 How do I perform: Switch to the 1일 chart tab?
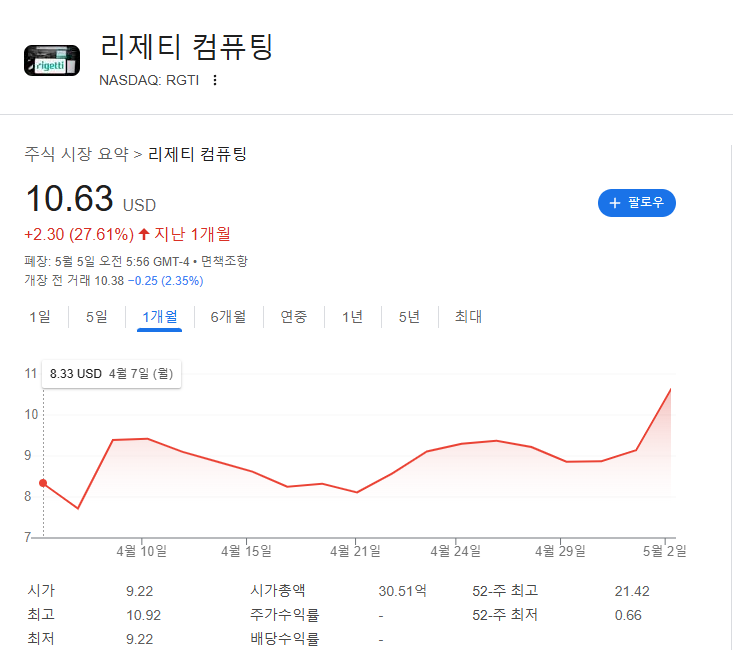[x=40, y=317]
